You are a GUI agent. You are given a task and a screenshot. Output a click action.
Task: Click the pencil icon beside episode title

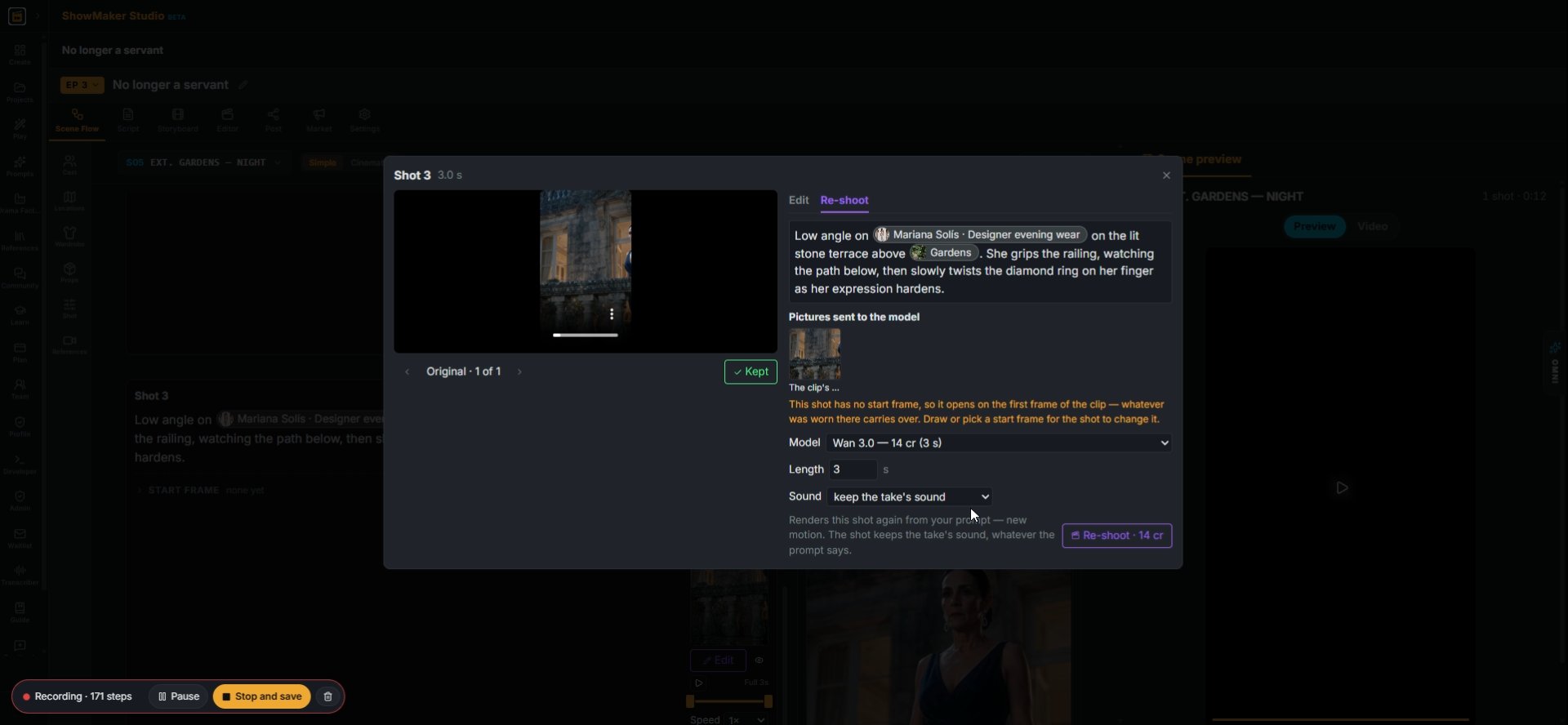[243, 85]
